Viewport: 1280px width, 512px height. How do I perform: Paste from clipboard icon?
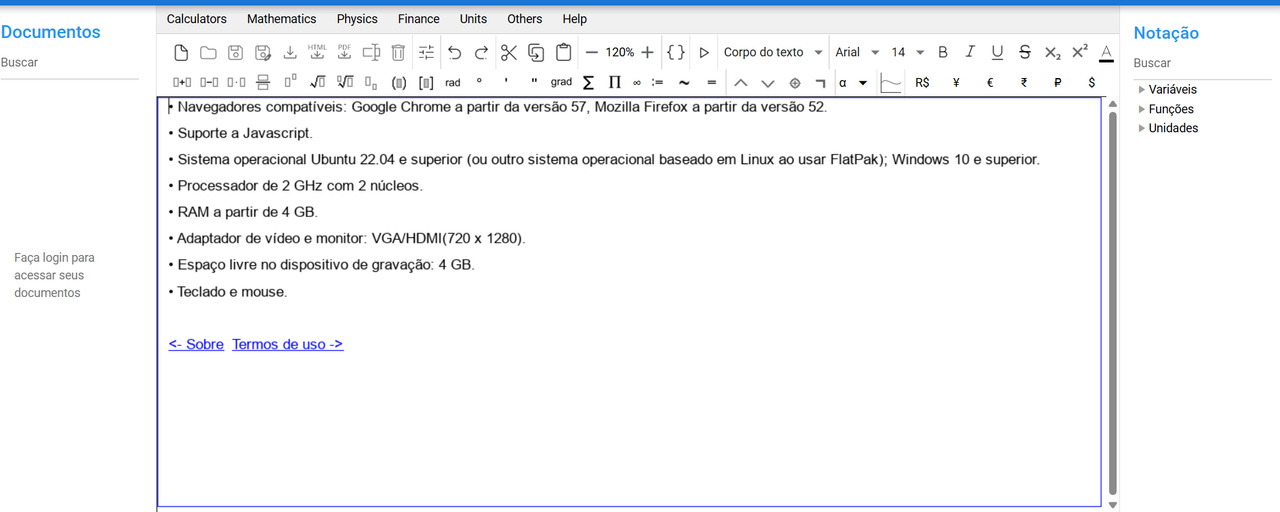coord(563,52)
